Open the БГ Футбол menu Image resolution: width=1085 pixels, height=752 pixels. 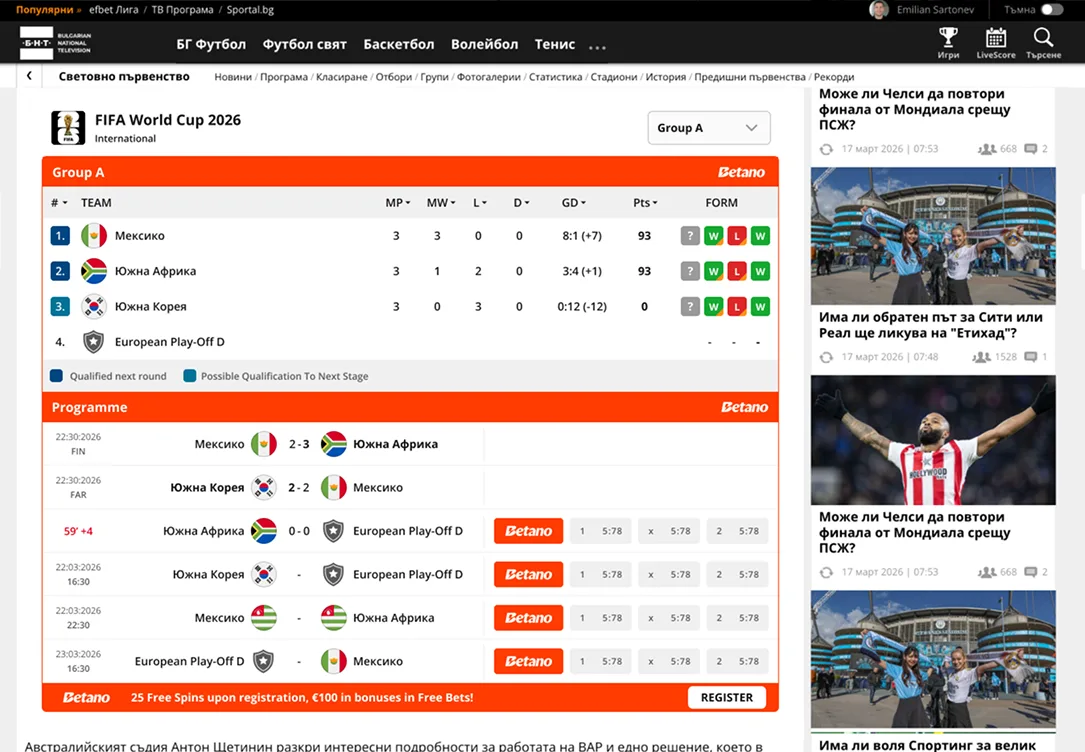click(211, 44)
